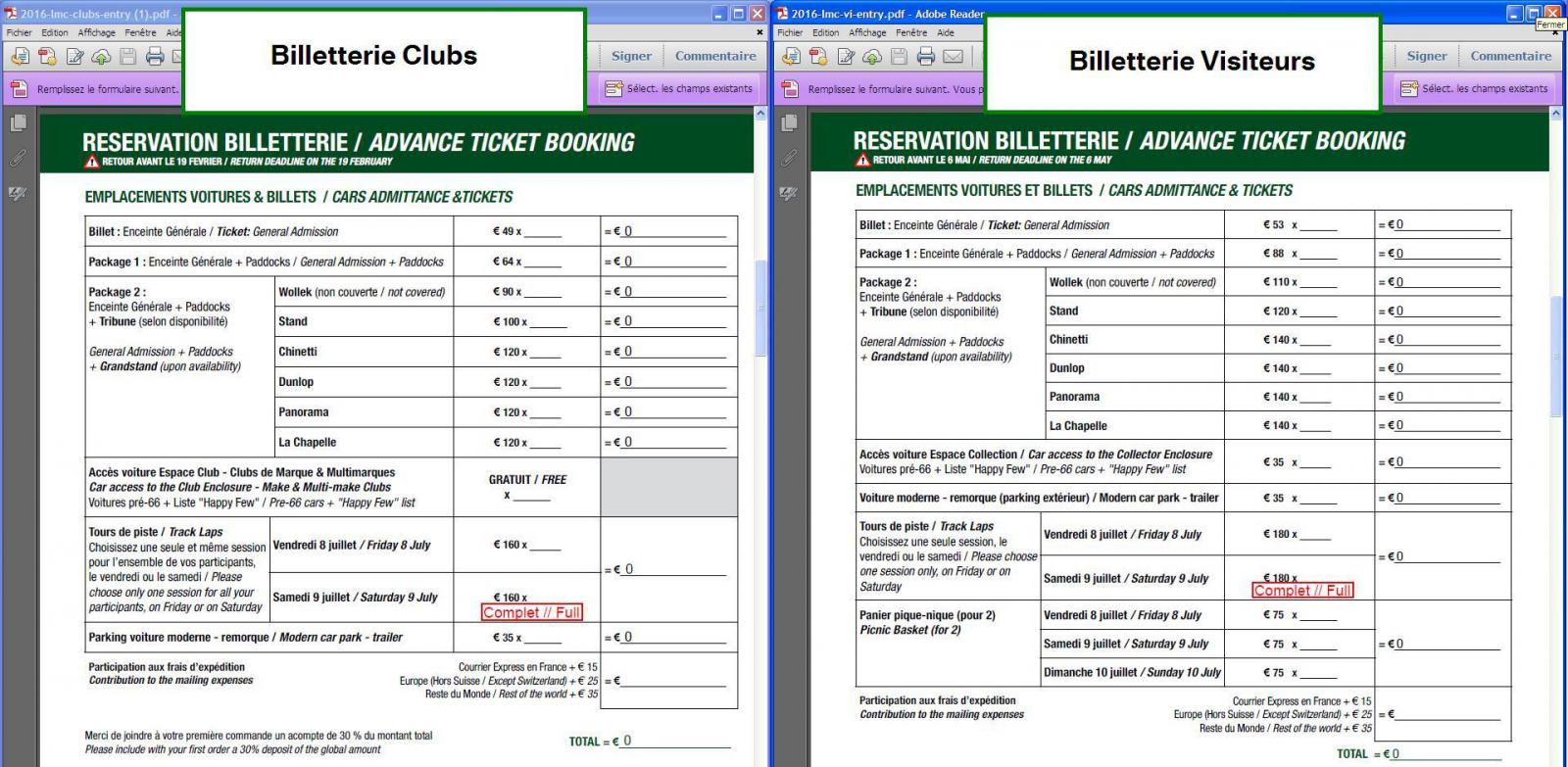Click the purple form icon in vi-entry message bar
This screenshot has width=1568, height=767.
790,89
